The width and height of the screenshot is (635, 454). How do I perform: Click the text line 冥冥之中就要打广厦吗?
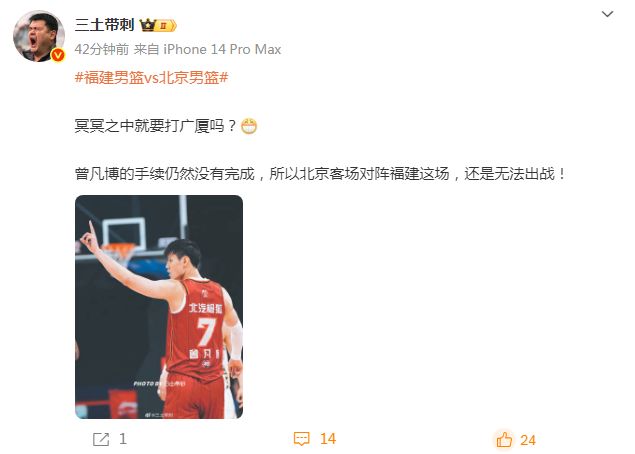(x=155, y=126)
